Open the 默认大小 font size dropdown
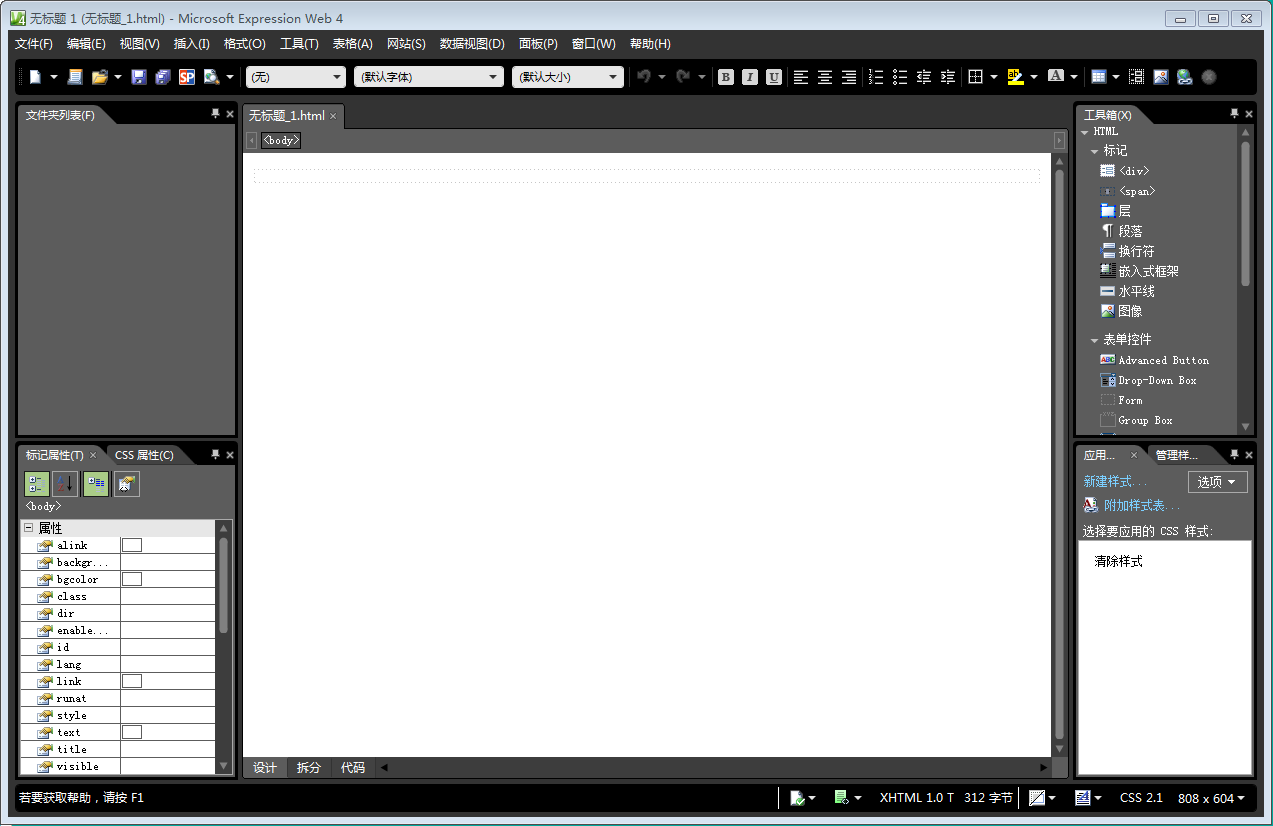Image resolution: width=1273 pixels, height=826 pixels. 567,77
